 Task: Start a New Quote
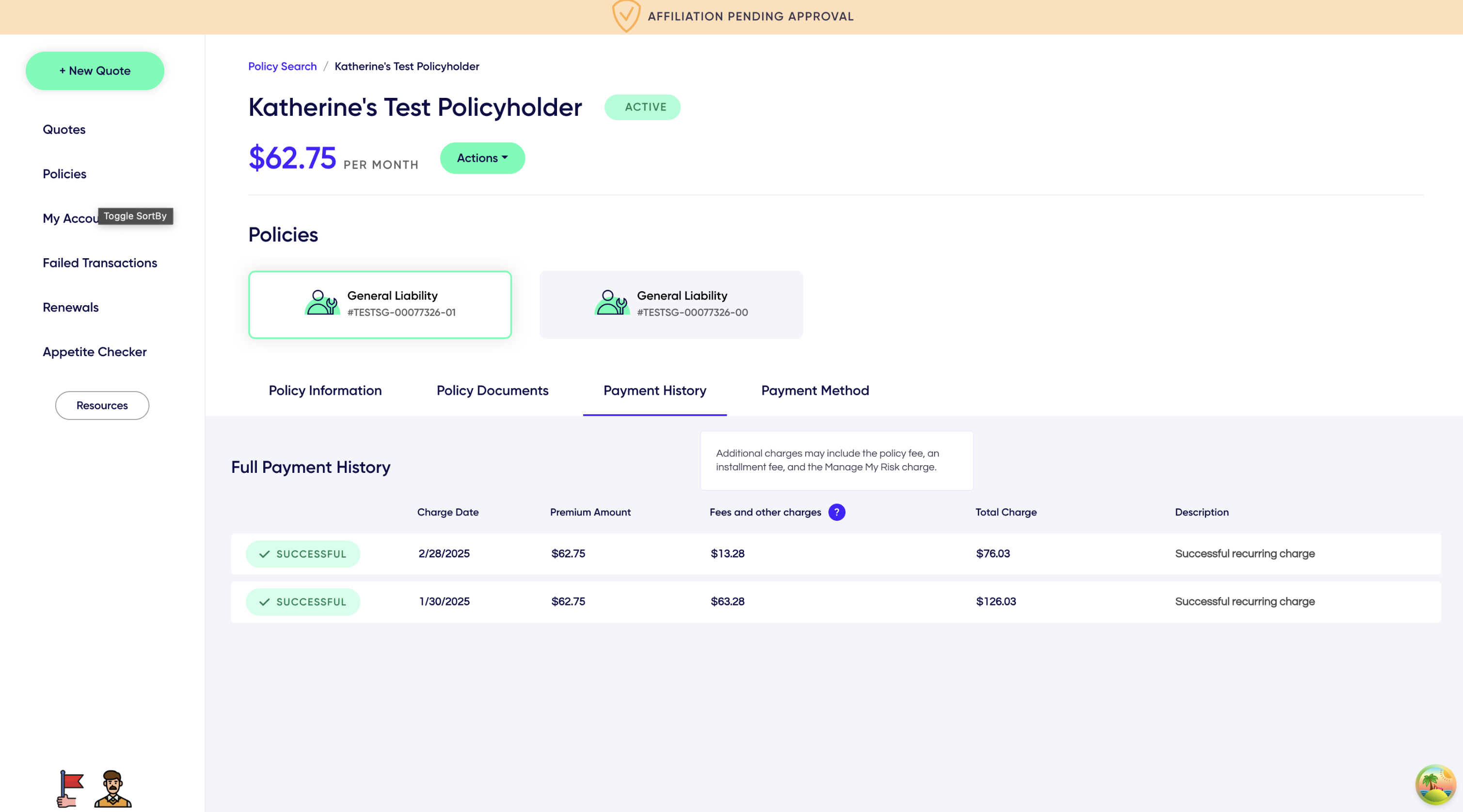click(x=95, y=70)
